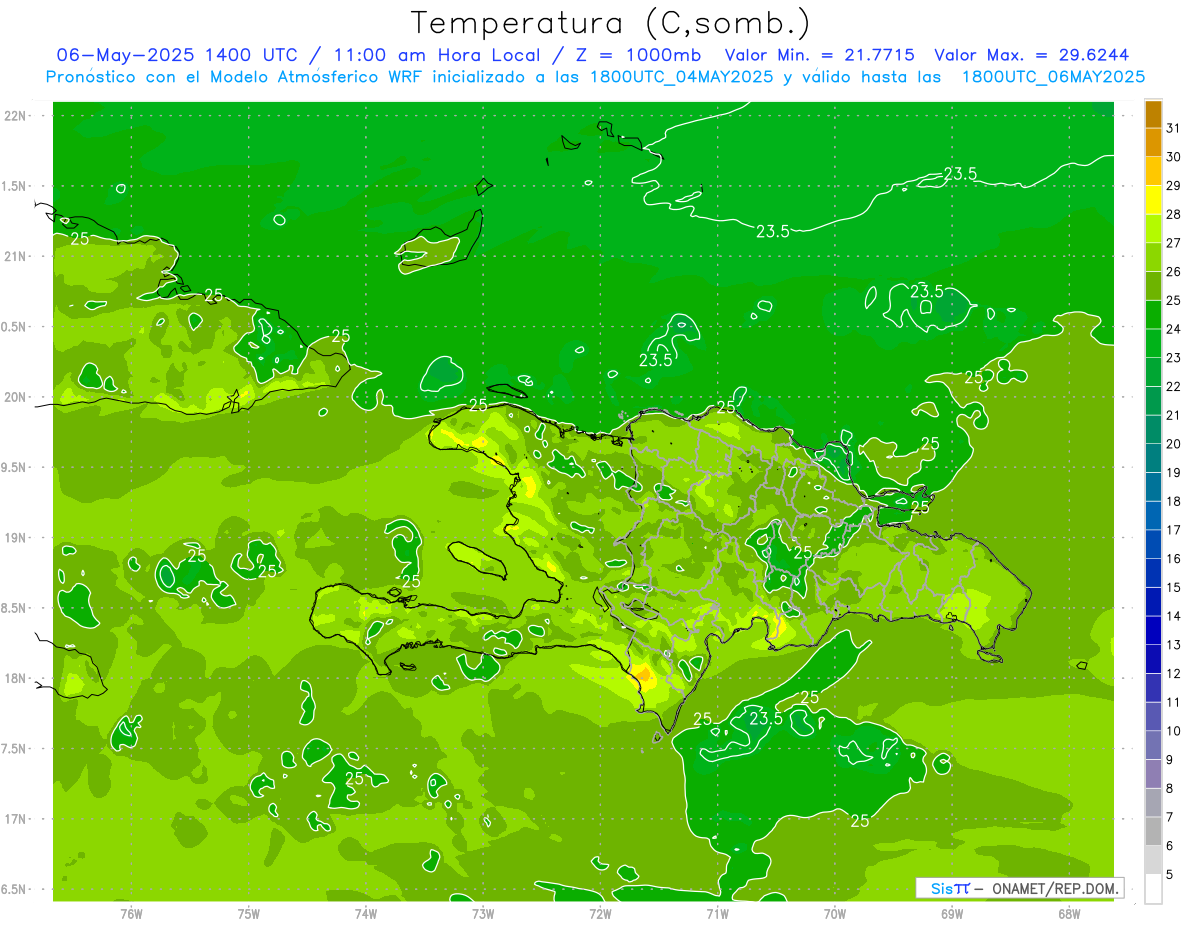1200x927 pixels.
Task: Pick the green legend band between 23 and 24
Action: [1153, 344]
